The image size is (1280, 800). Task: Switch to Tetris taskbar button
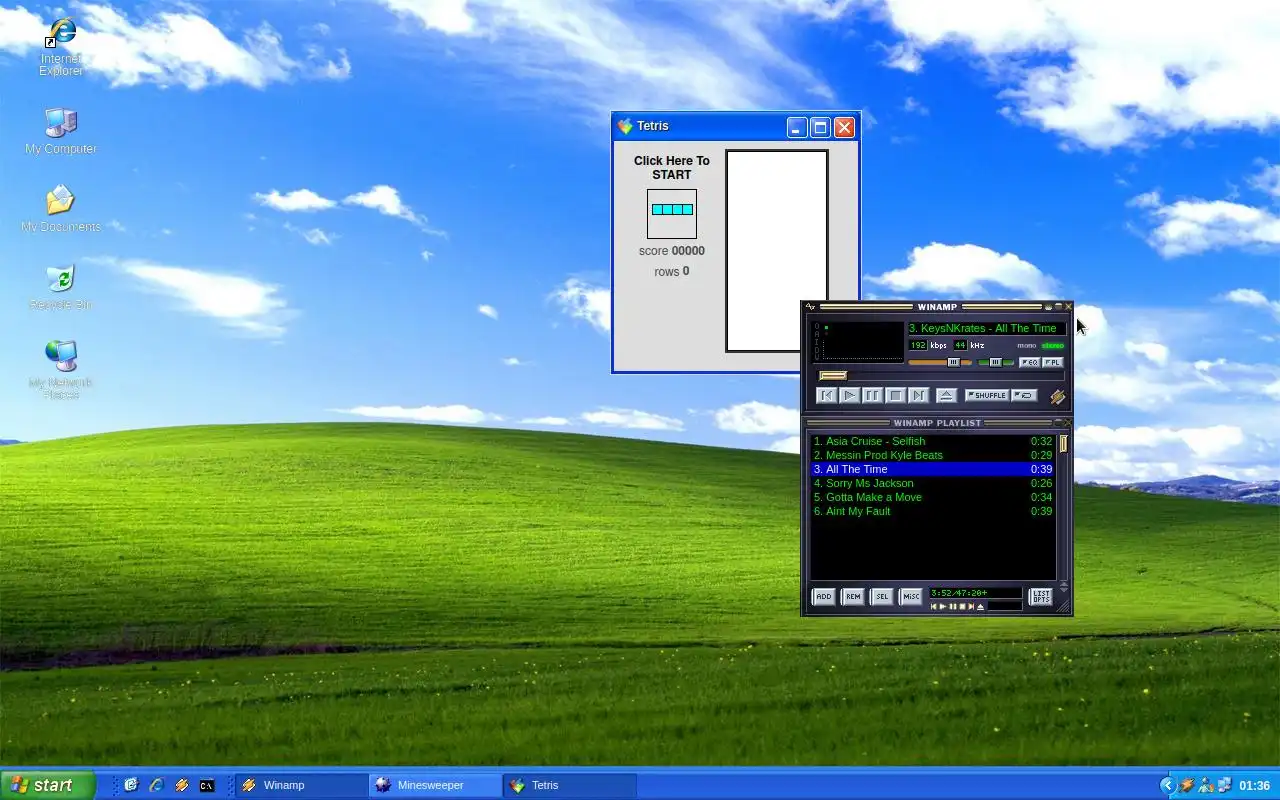[569, 785]
